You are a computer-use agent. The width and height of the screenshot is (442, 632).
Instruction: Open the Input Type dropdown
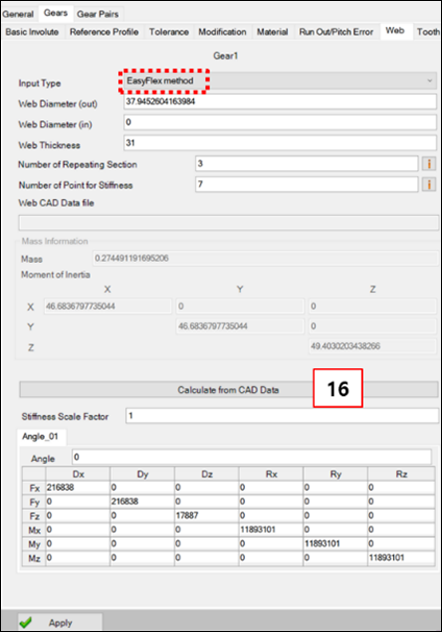click(x=280, y=81)
